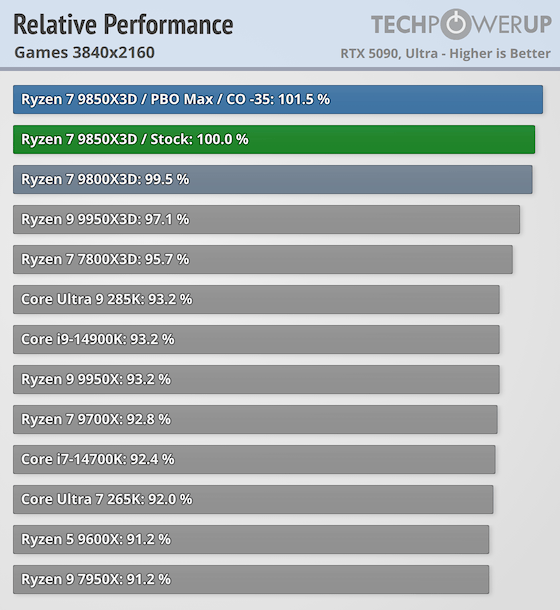Image resolution: width=560 pixels, height=610 pixels.
Task: Click the Core Ultra 7 265K: 92.0 % label
Action: pyautogui.click(x=107, y=500)
